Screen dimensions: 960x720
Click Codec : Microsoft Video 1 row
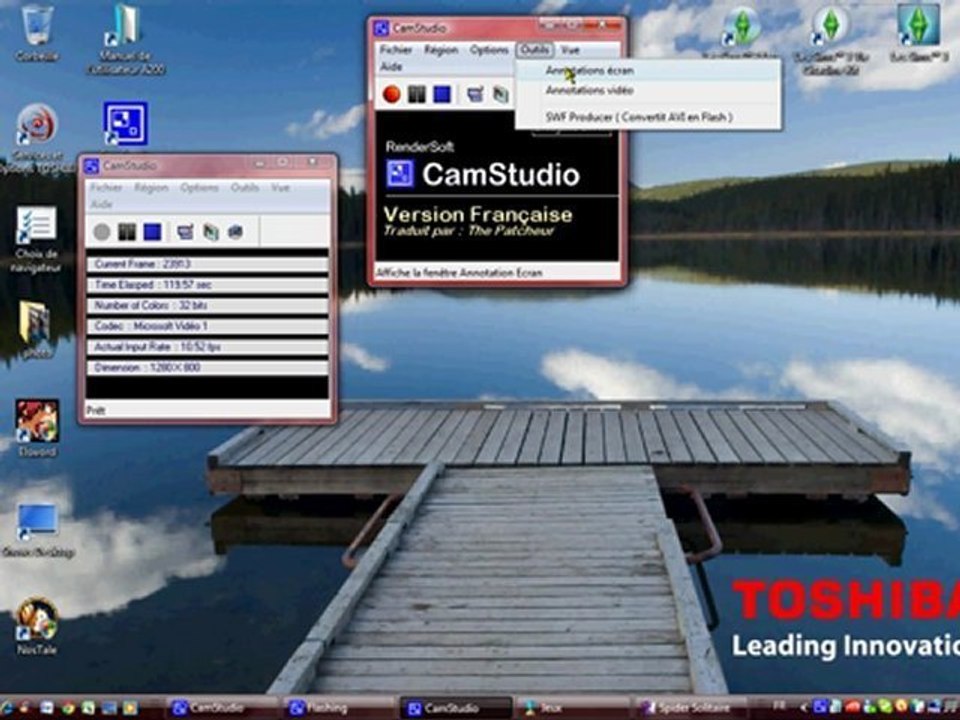(208, 326)
